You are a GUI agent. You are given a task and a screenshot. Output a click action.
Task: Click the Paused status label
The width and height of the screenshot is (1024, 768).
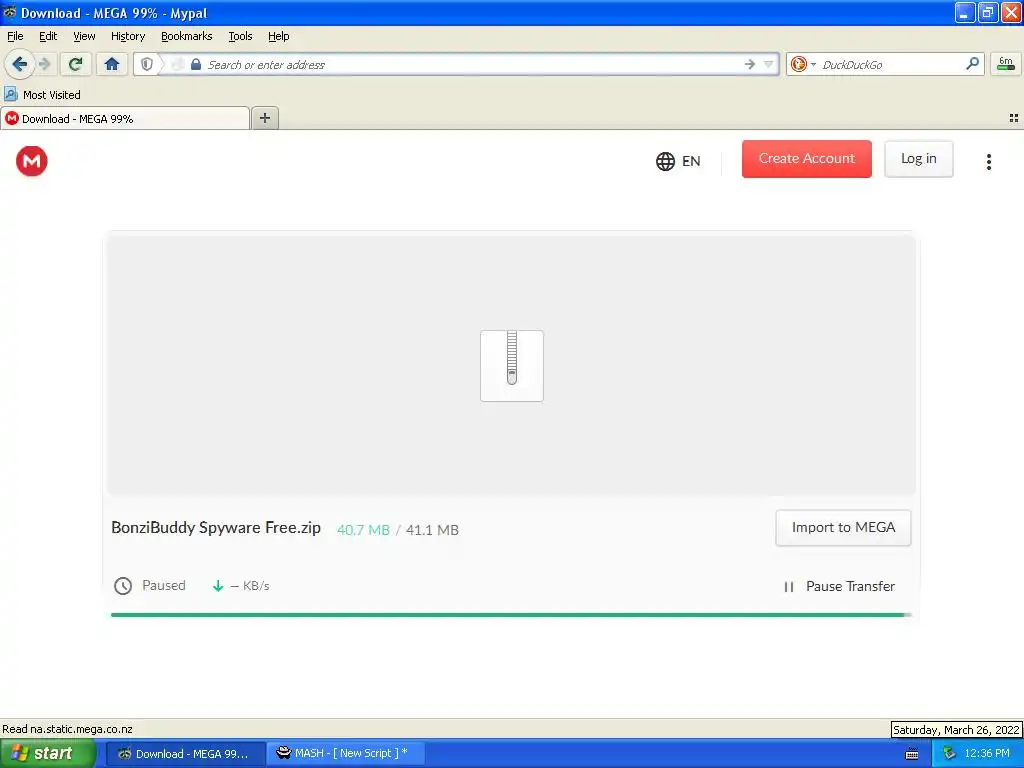click(x=164, y=586)
